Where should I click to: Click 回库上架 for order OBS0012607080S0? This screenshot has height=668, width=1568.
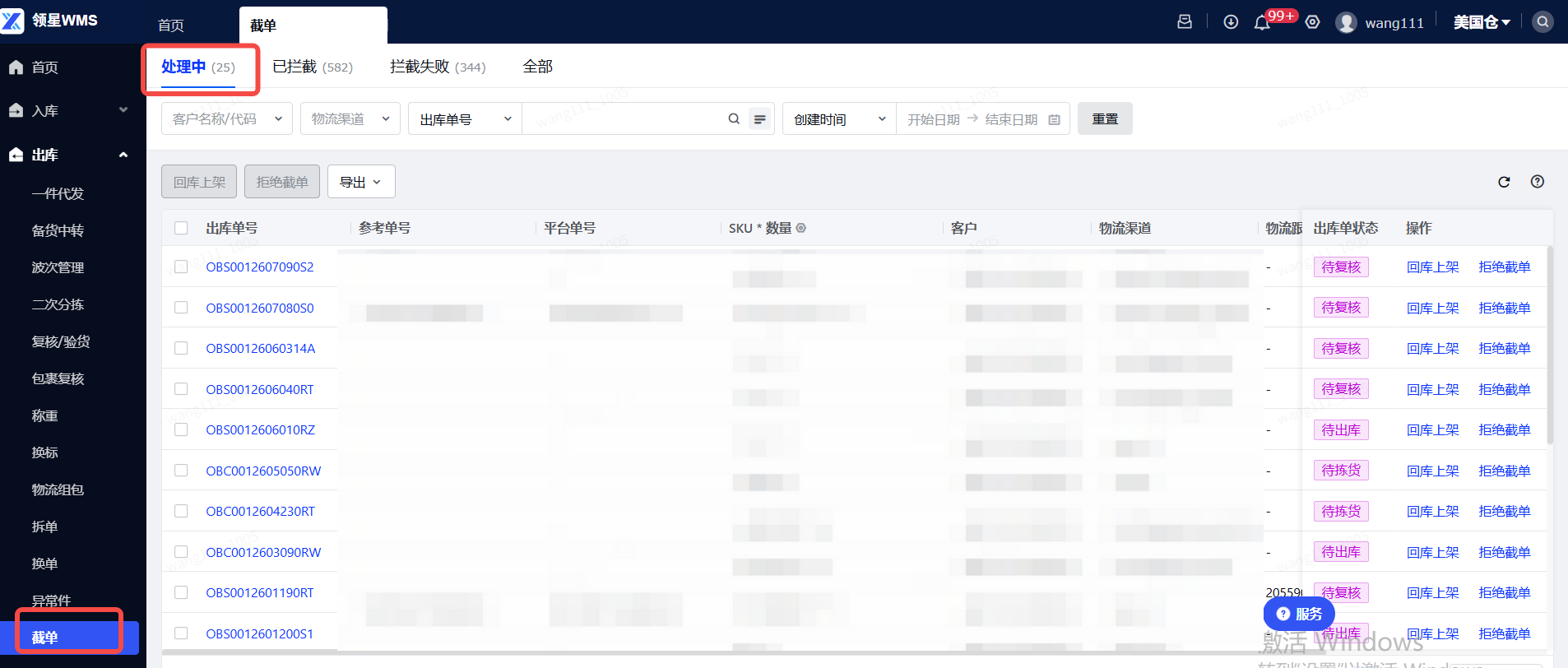(1432, 308)
